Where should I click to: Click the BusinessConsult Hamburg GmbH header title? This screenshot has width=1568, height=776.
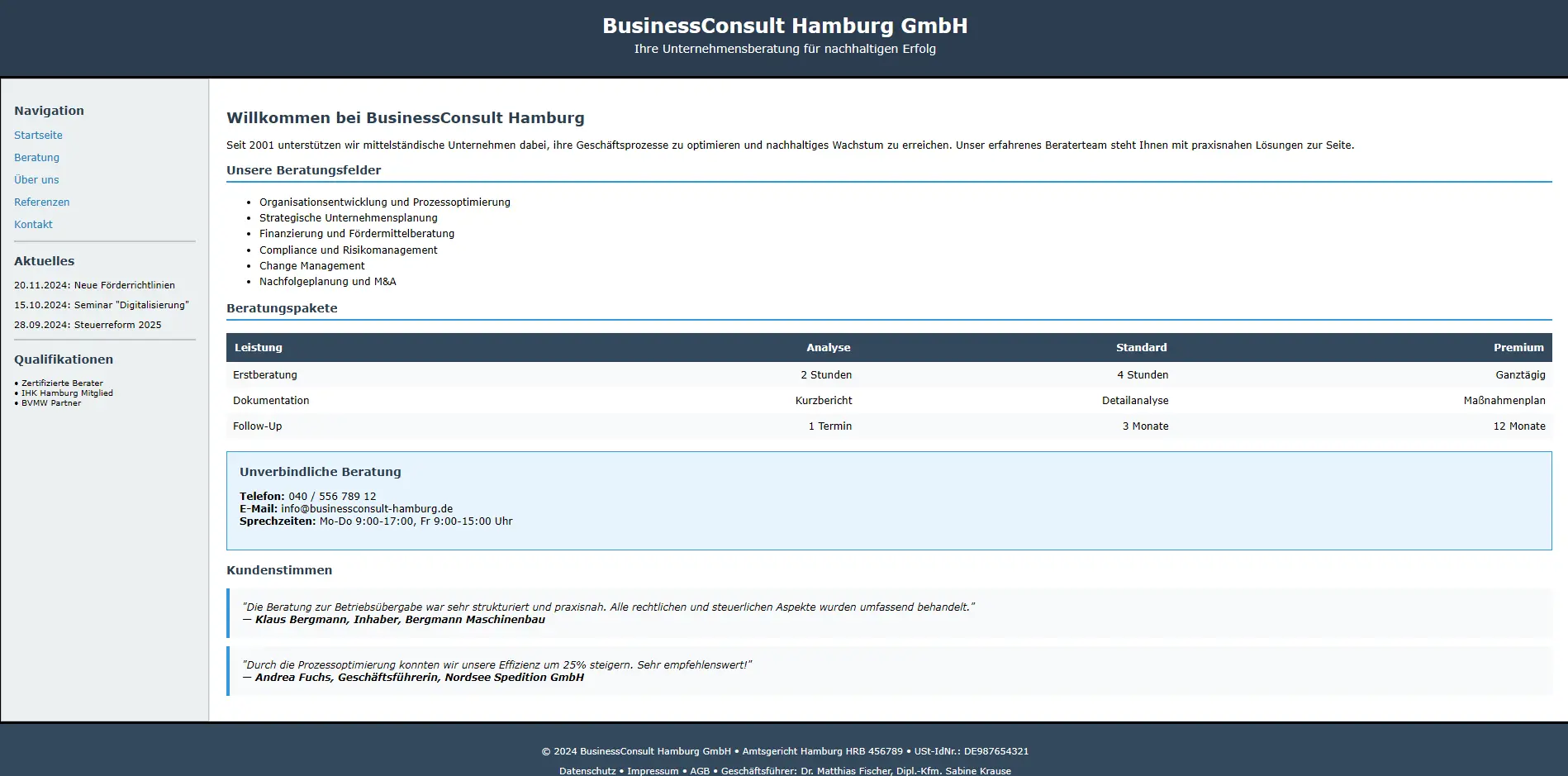point(784,26)
